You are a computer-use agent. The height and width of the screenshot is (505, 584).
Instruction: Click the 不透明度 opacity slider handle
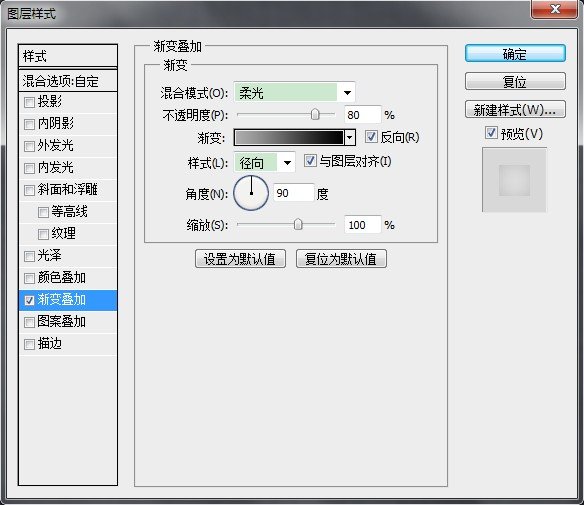coord(315,115)
